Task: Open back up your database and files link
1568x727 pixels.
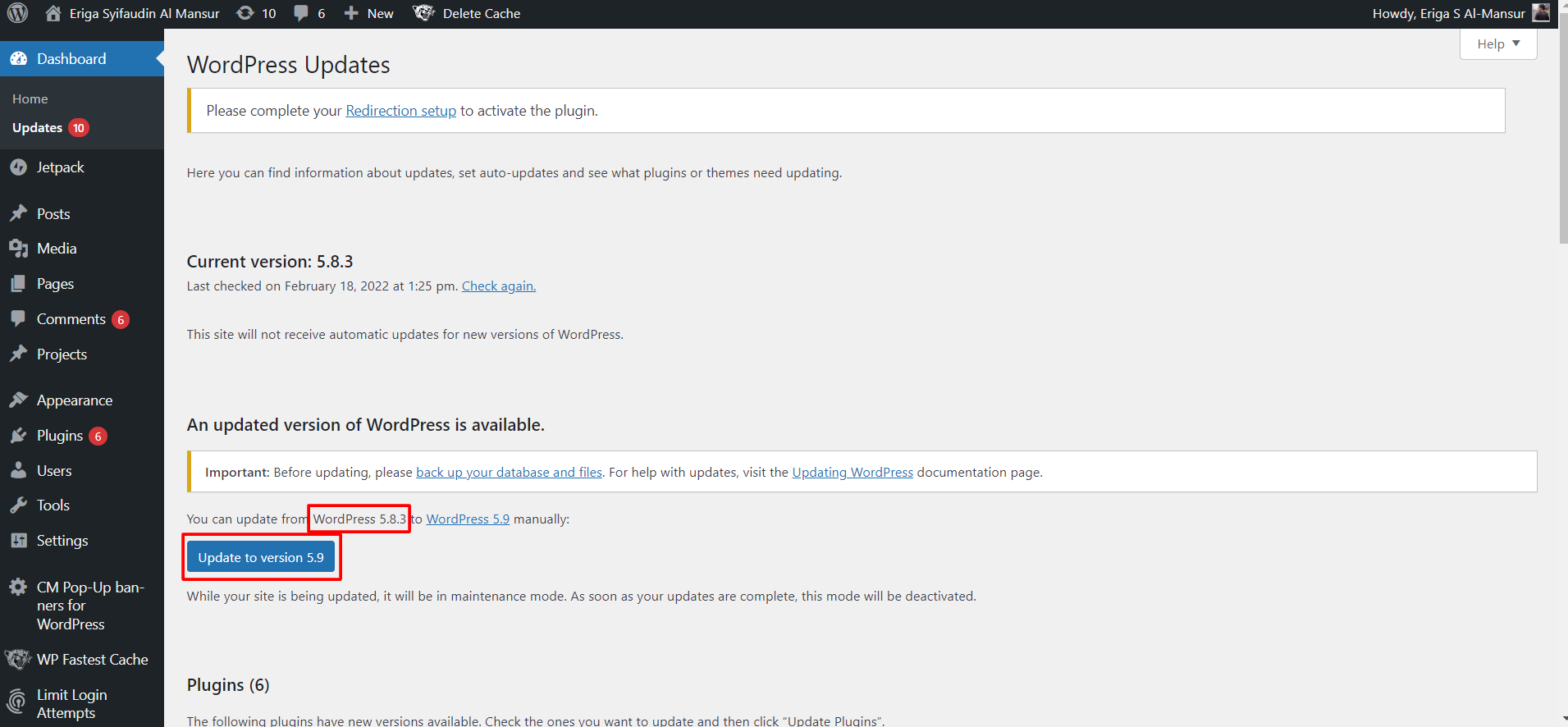Action: tap(509, 472)
